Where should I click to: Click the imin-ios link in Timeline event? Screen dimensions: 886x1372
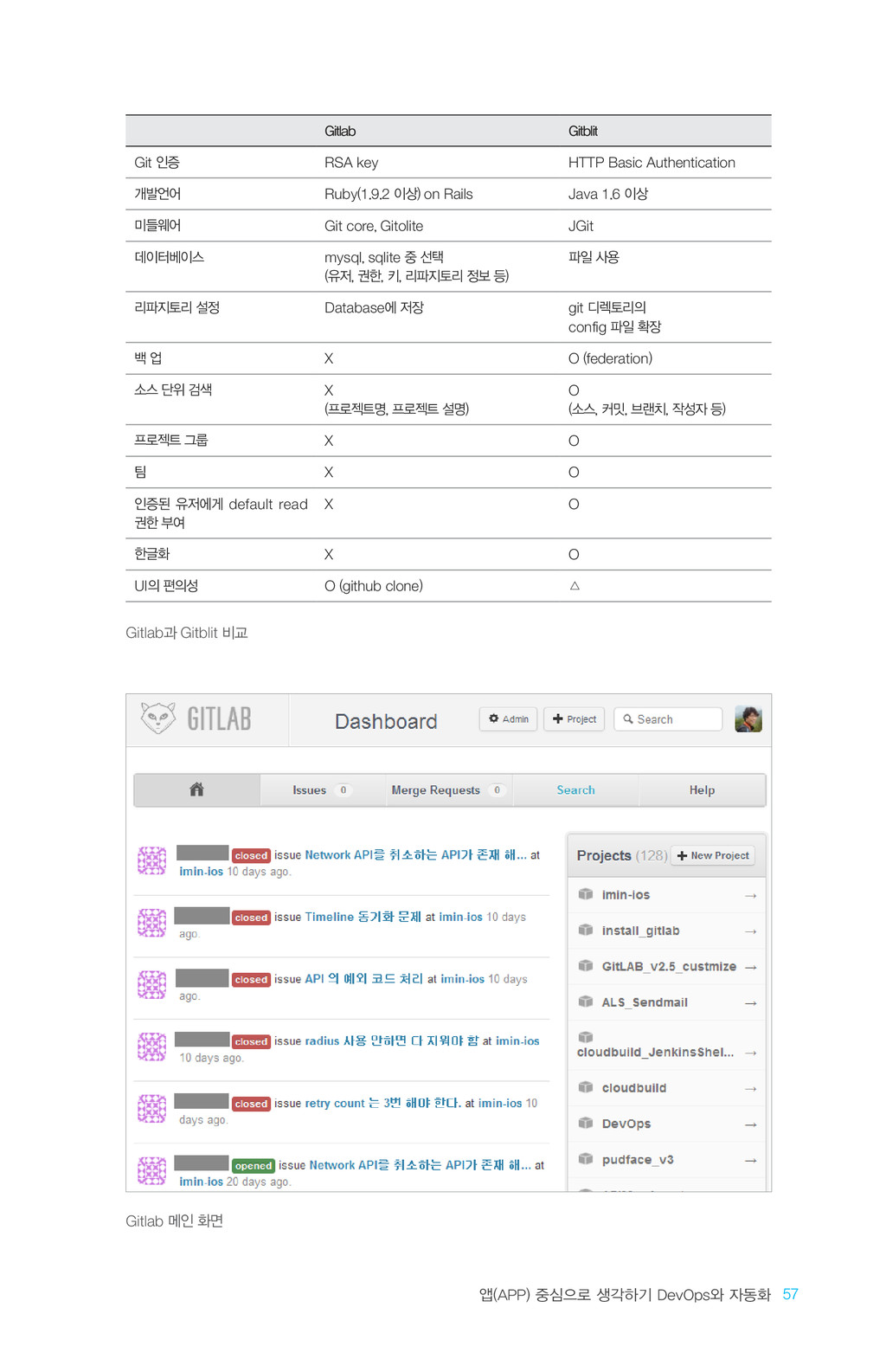[x=460, y=917]
